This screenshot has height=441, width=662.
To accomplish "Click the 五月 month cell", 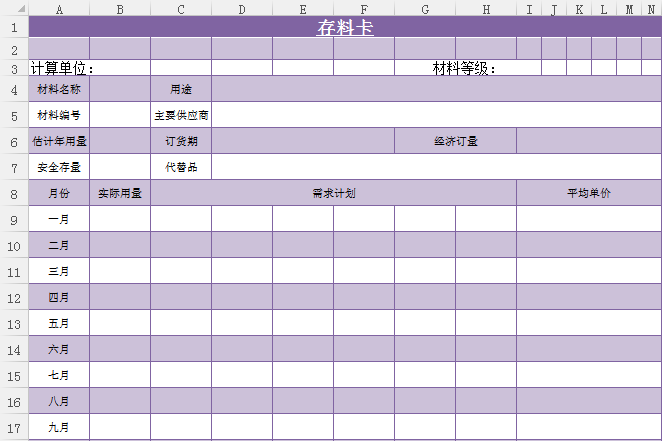I will click(59, 324).
